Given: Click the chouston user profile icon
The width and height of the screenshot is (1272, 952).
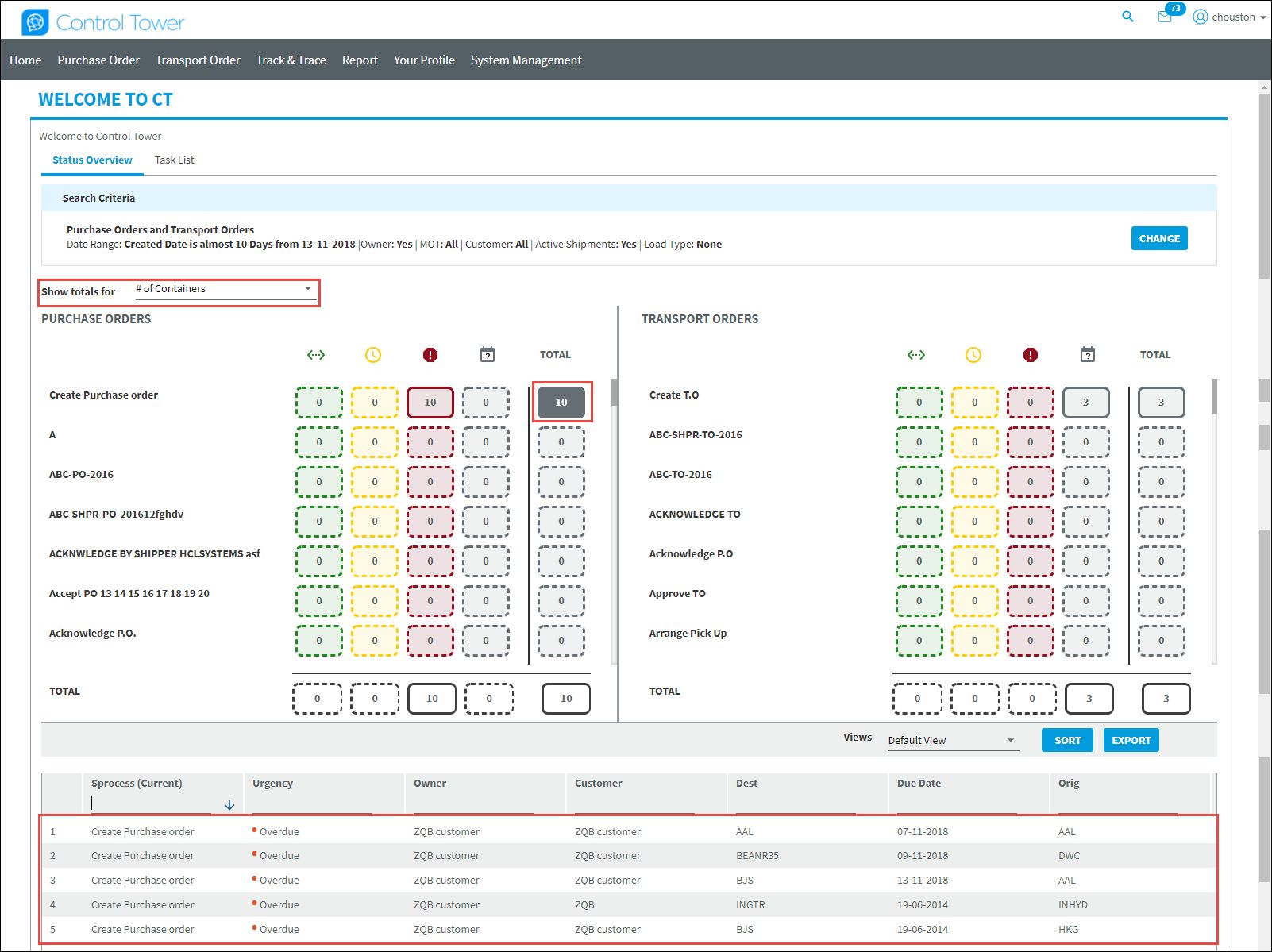Looking at the screenshot, I should click(x=1200, y=17).
